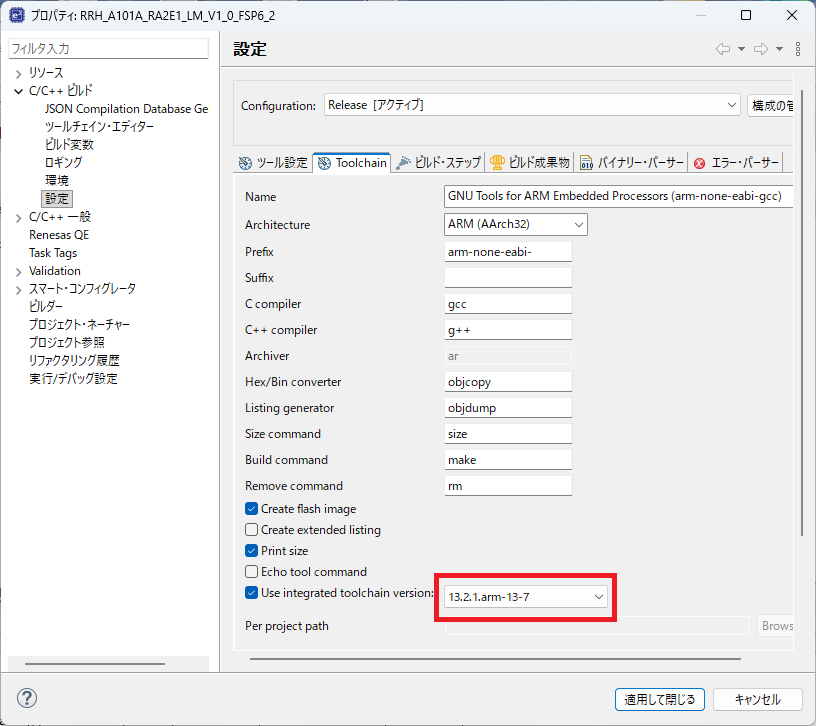Open the forward history dropdown arrow
This screenshot has width=816, height=726.
(779, 49)
